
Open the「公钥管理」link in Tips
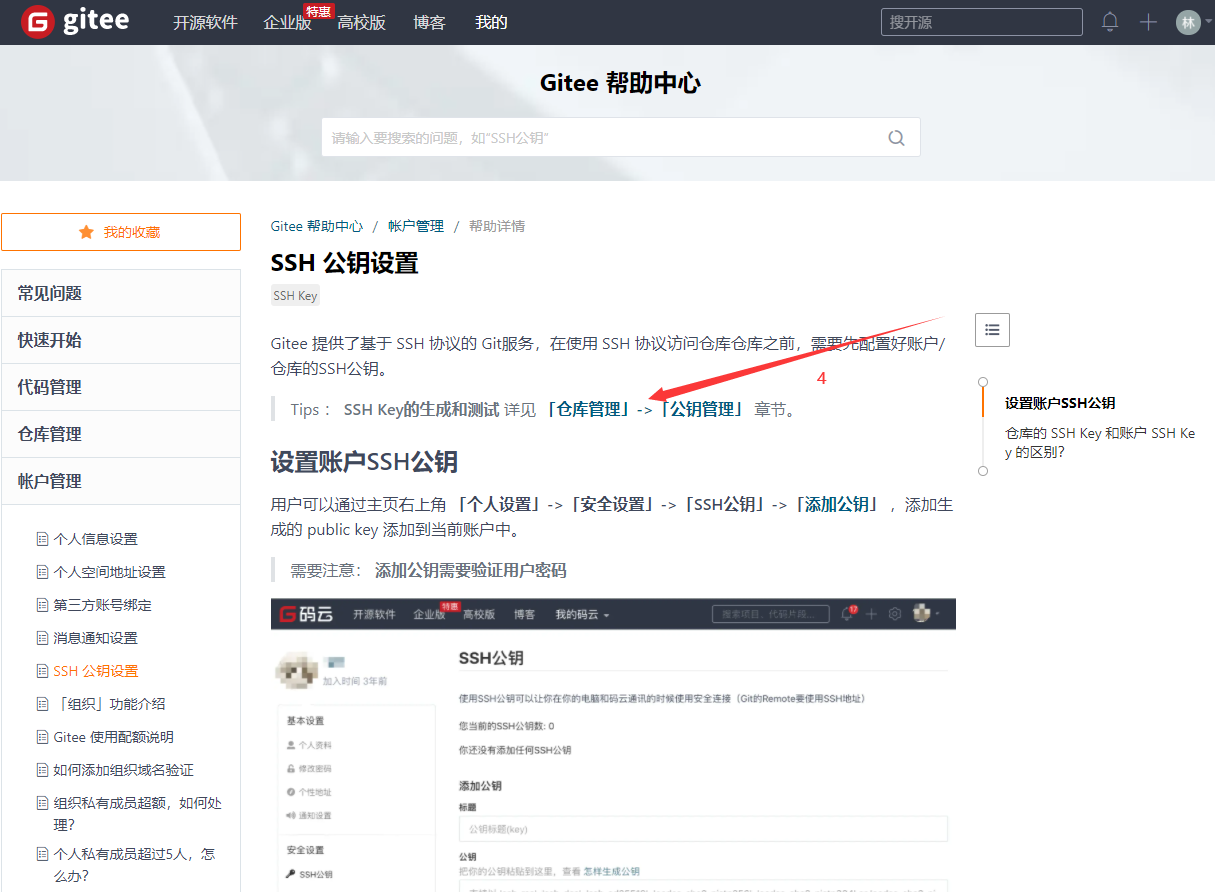(x=701, y=409)
